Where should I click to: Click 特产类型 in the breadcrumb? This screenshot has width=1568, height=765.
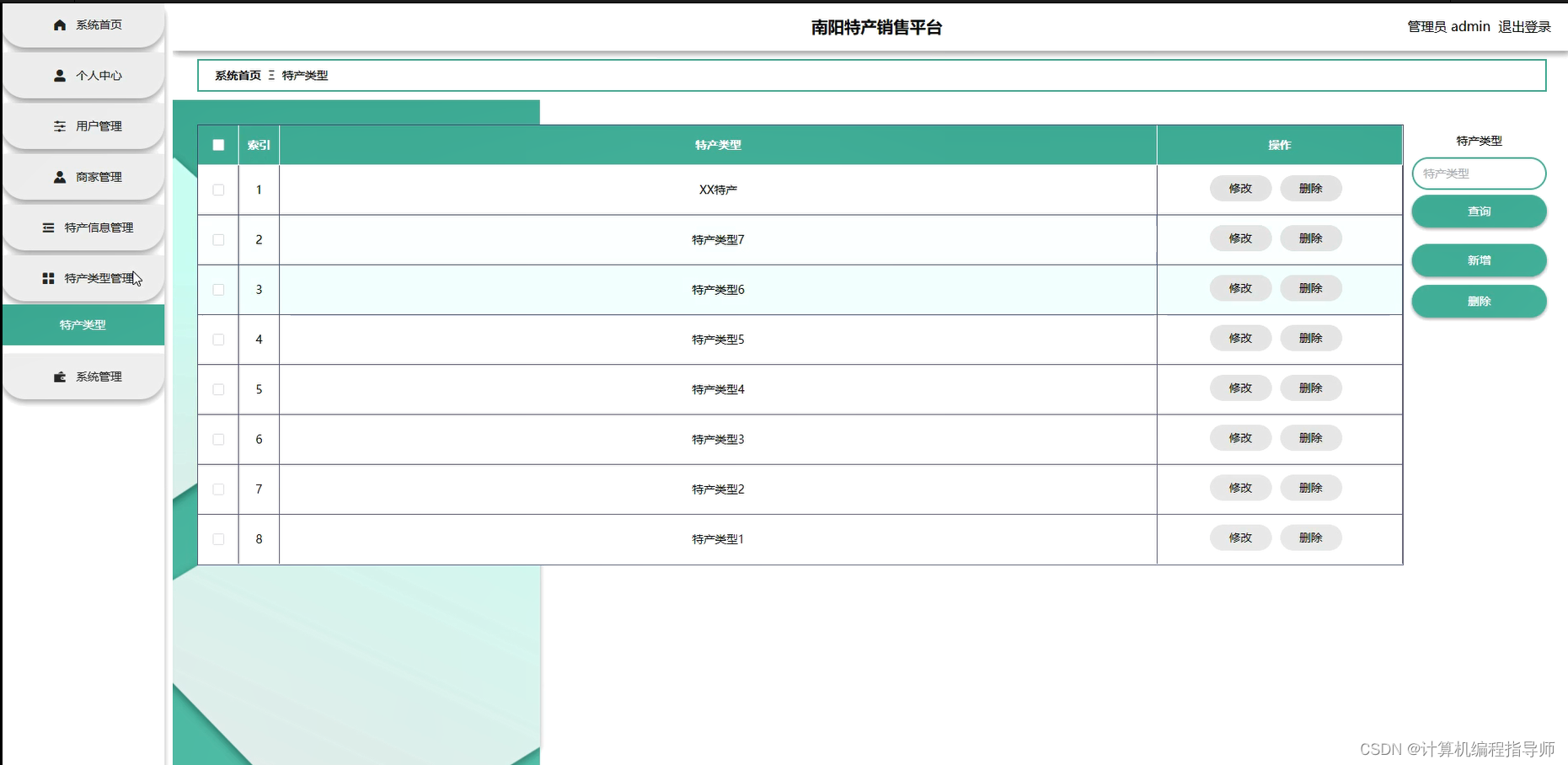(x=305, y=76)
